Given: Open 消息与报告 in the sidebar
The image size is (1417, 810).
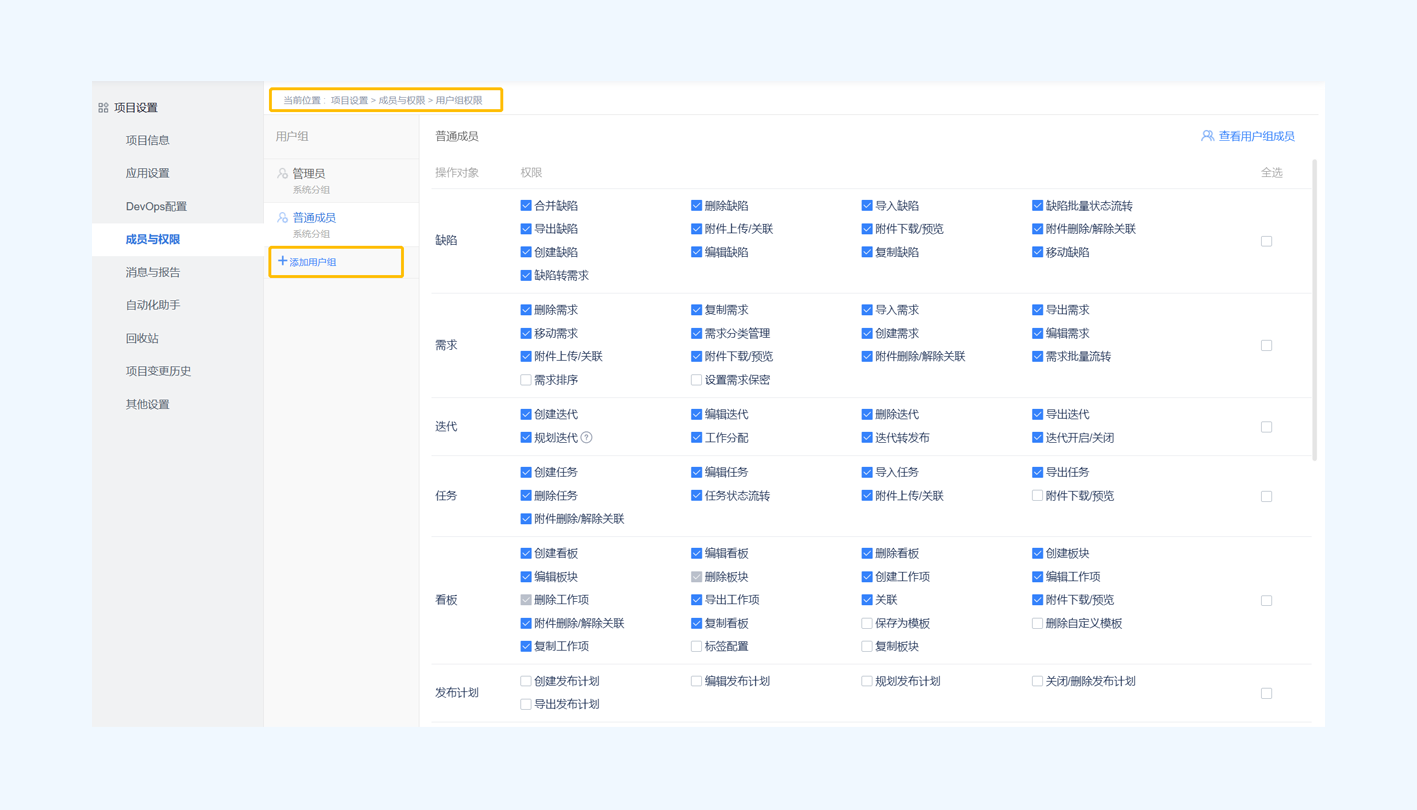Looking at the screenshot, I should coord(152,272).
